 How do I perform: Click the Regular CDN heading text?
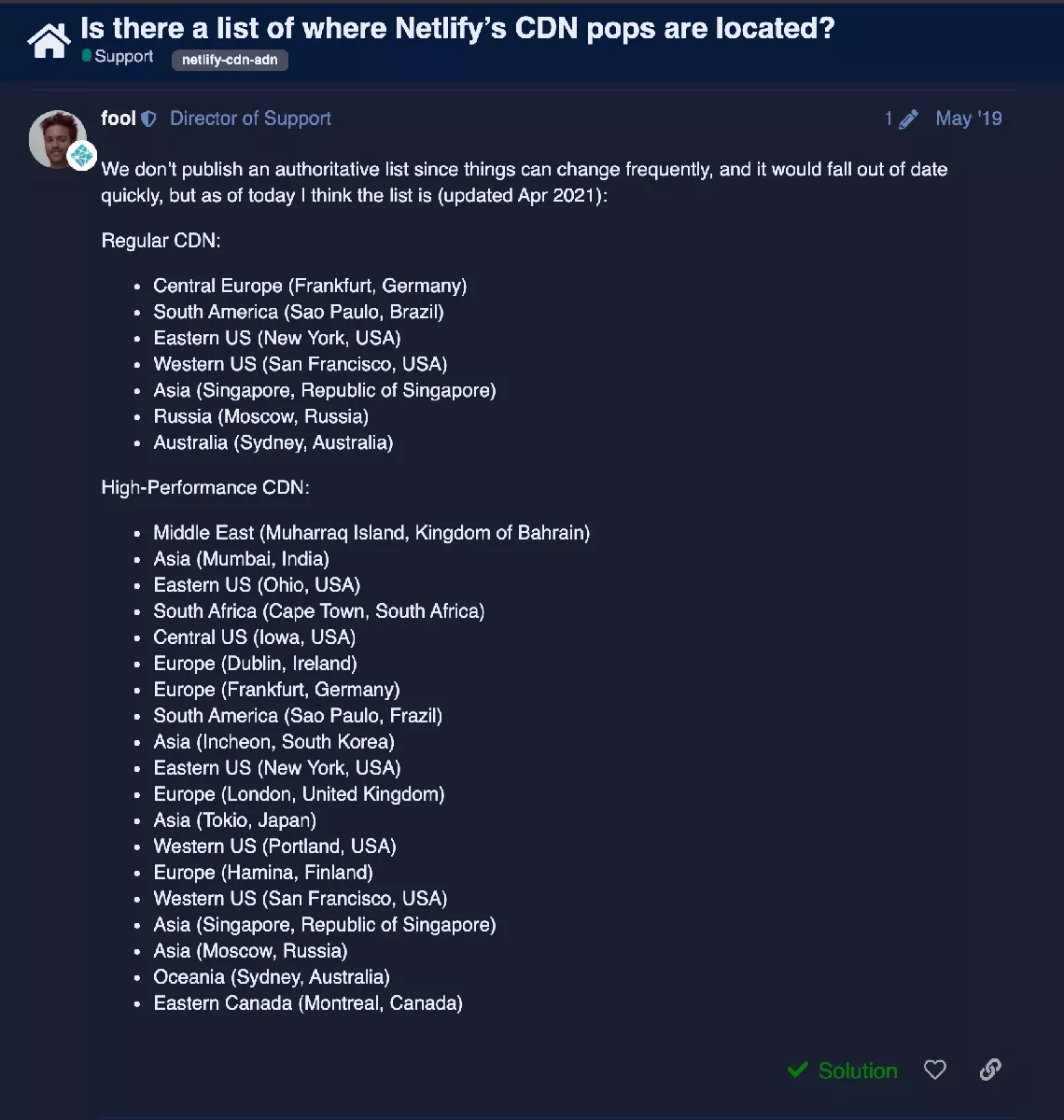click(x=161, y=241)
